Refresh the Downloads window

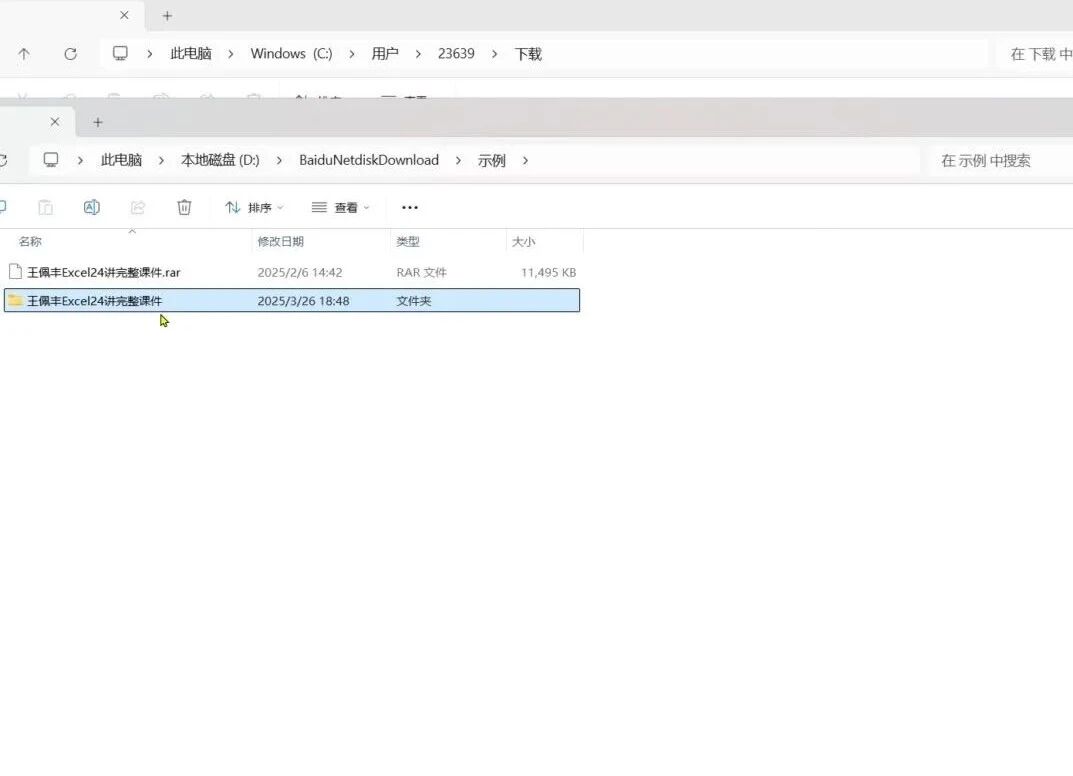70,53
